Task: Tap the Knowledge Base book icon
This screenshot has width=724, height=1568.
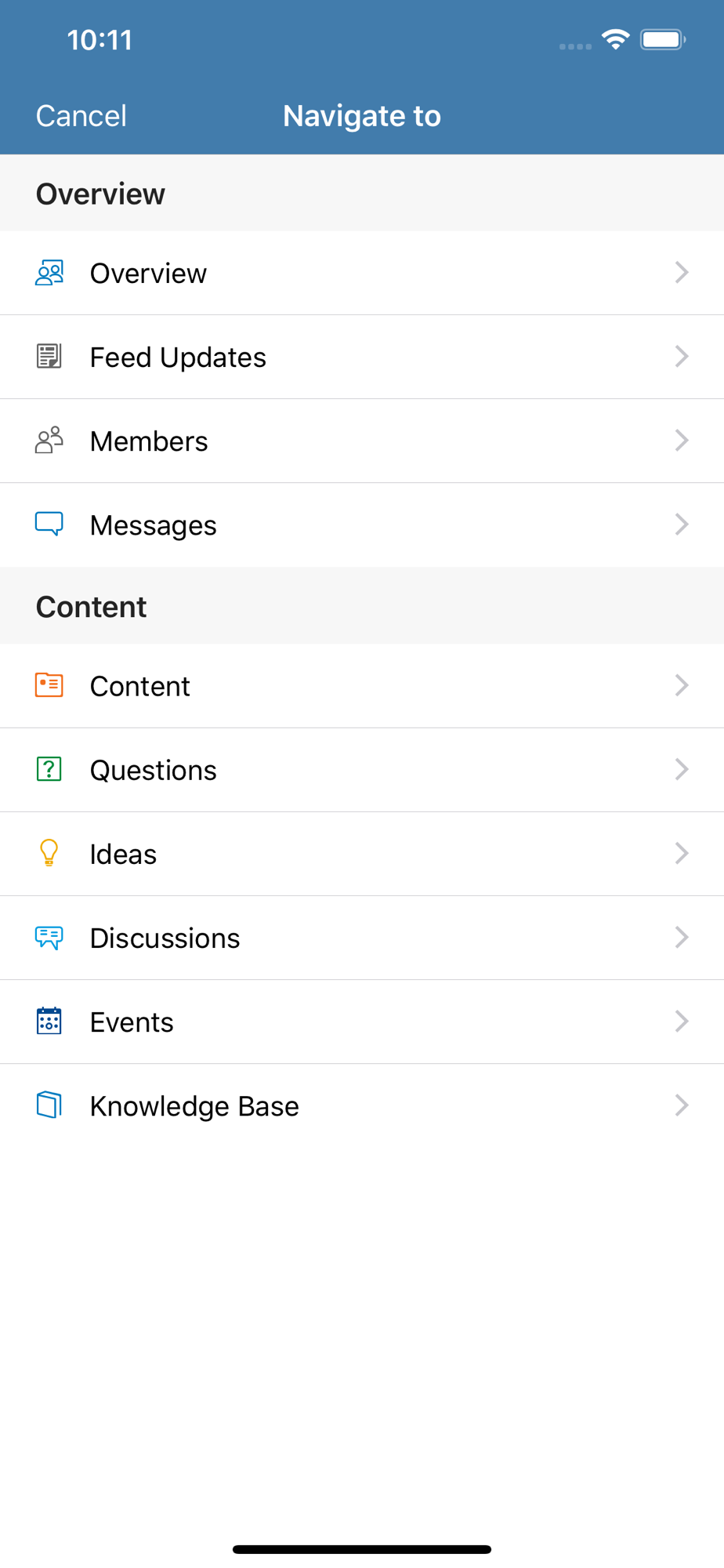Action: 49,1105
